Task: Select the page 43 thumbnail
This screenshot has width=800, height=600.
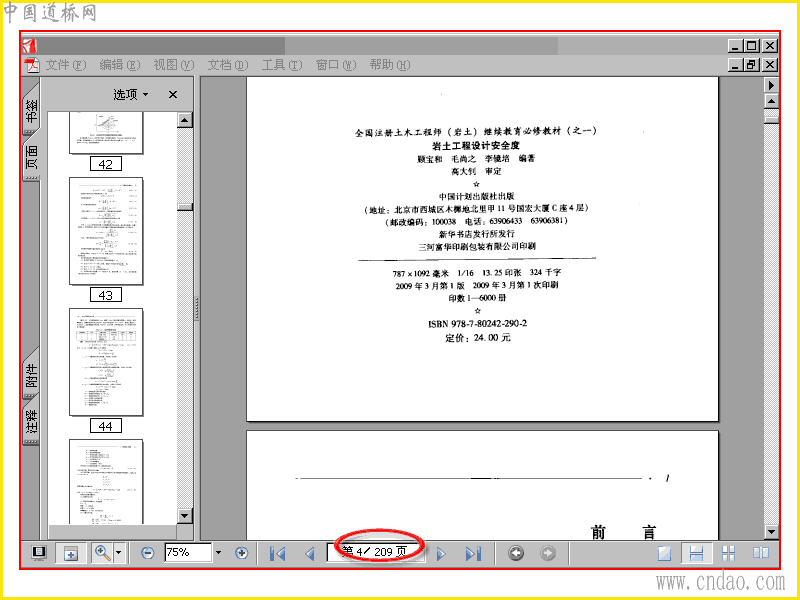Action: point(106,231)
